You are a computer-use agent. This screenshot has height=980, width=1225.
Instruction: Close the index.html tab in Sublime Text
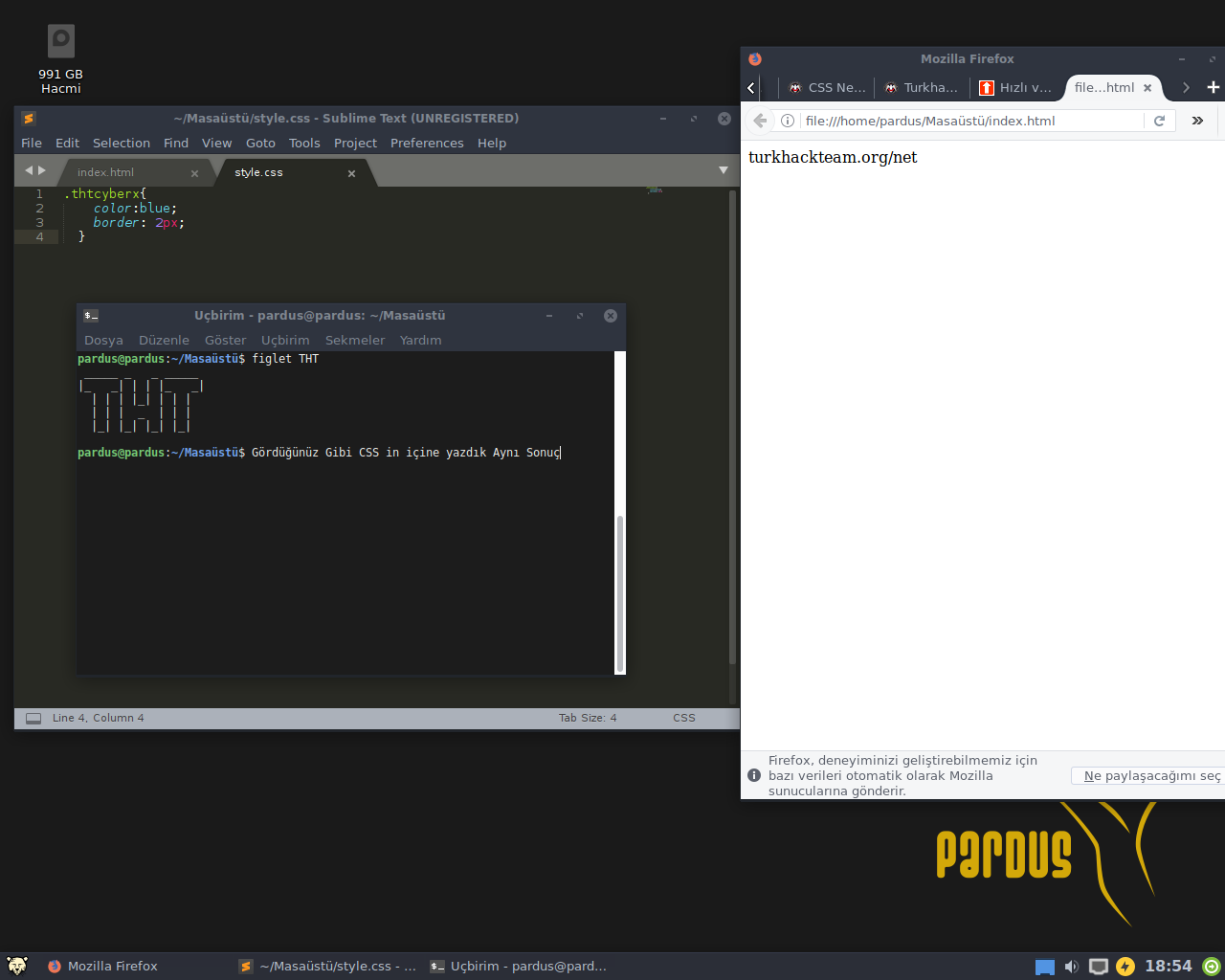pos(194,173)
